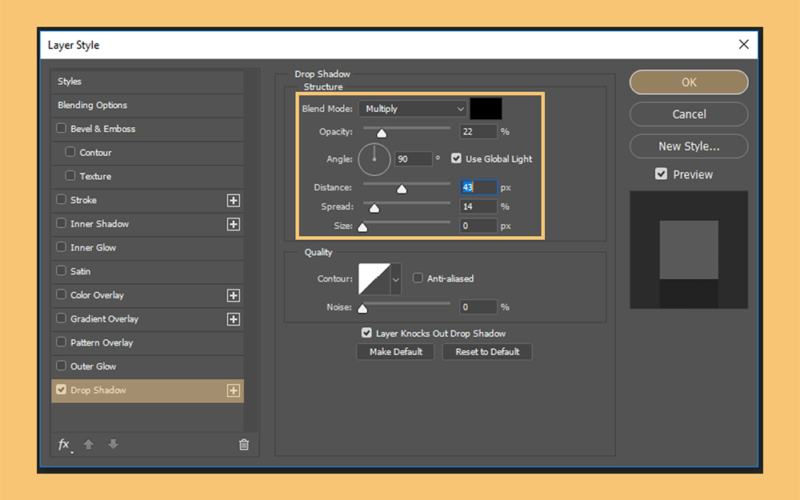Click the Distance value field

pos(478,187)
